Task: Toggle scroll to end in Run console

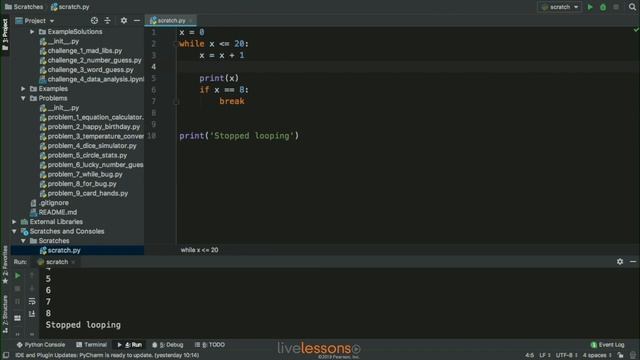Action: 32,314
